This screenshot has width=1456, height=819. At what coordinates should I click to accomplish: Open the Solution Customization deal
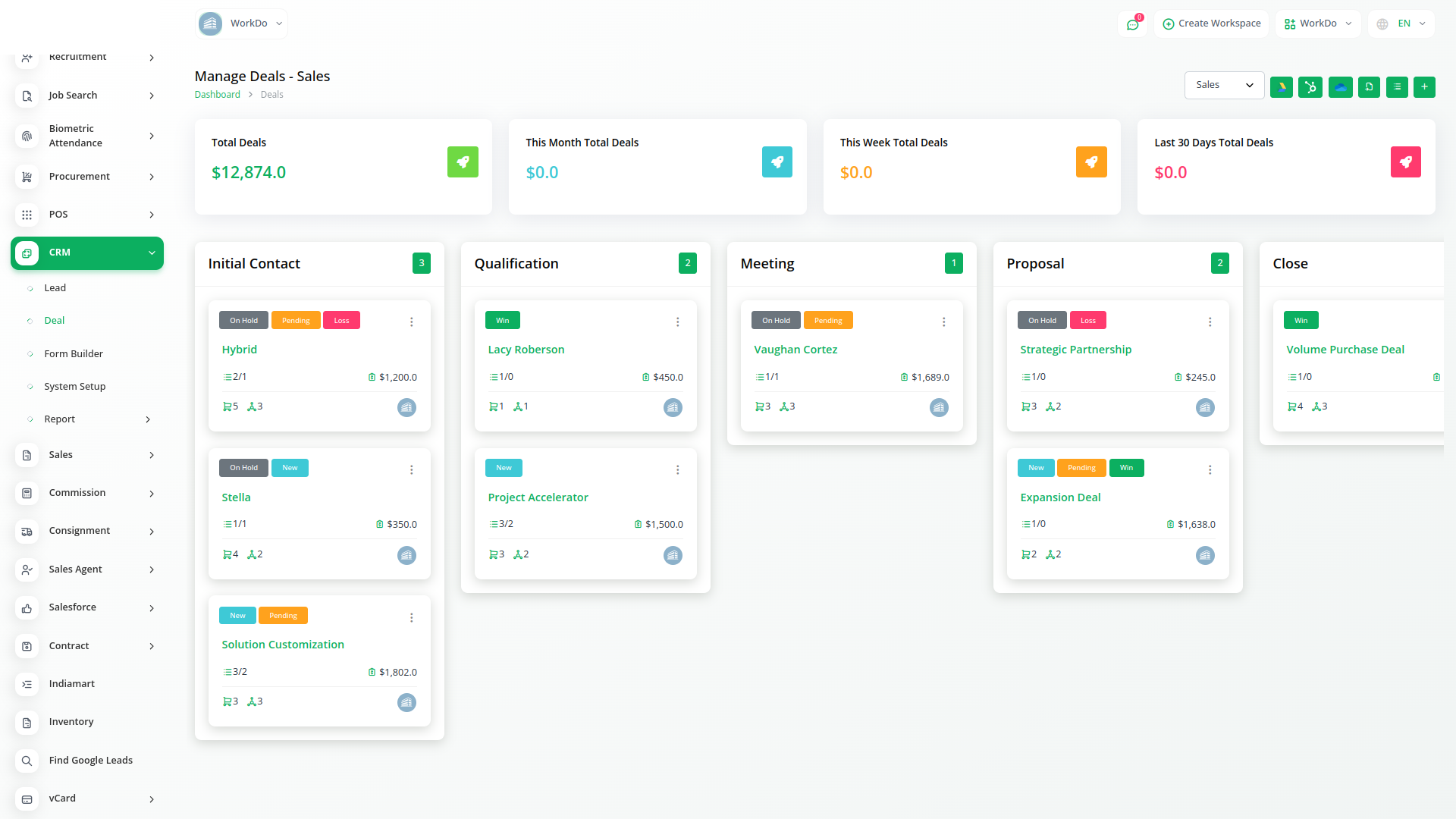pyautogui.click(x=283, y=645)
